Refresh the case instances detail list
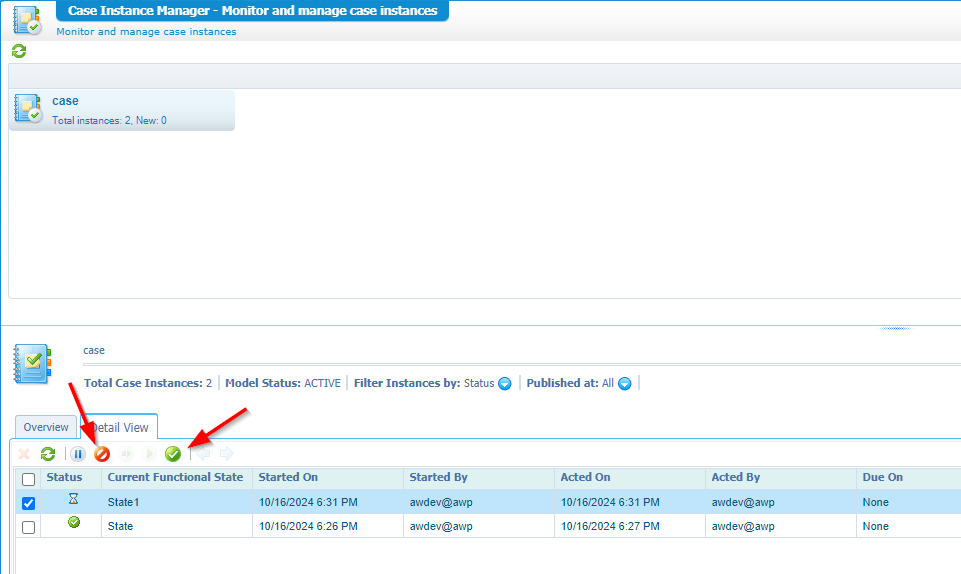 (48, 454)
